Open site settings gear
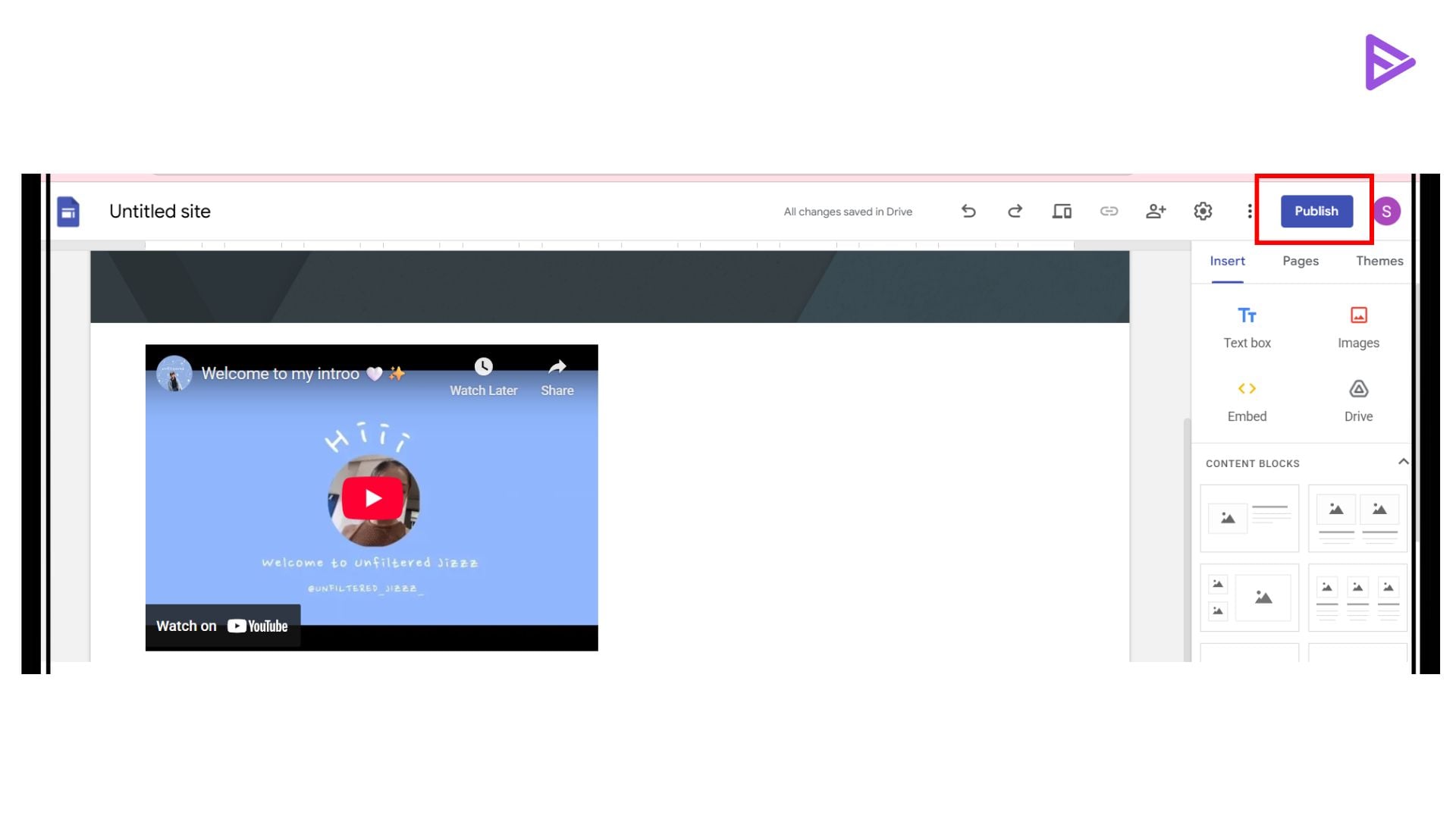The width and height of the screenshot is (1456, 819). point(1203,212)
